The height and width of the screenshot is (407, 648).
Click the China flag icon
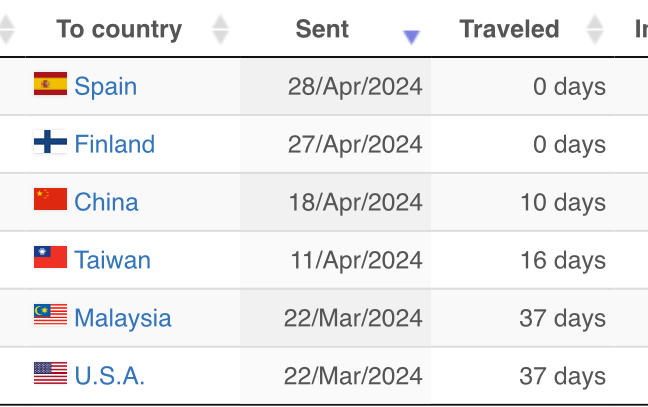(50, 199)
